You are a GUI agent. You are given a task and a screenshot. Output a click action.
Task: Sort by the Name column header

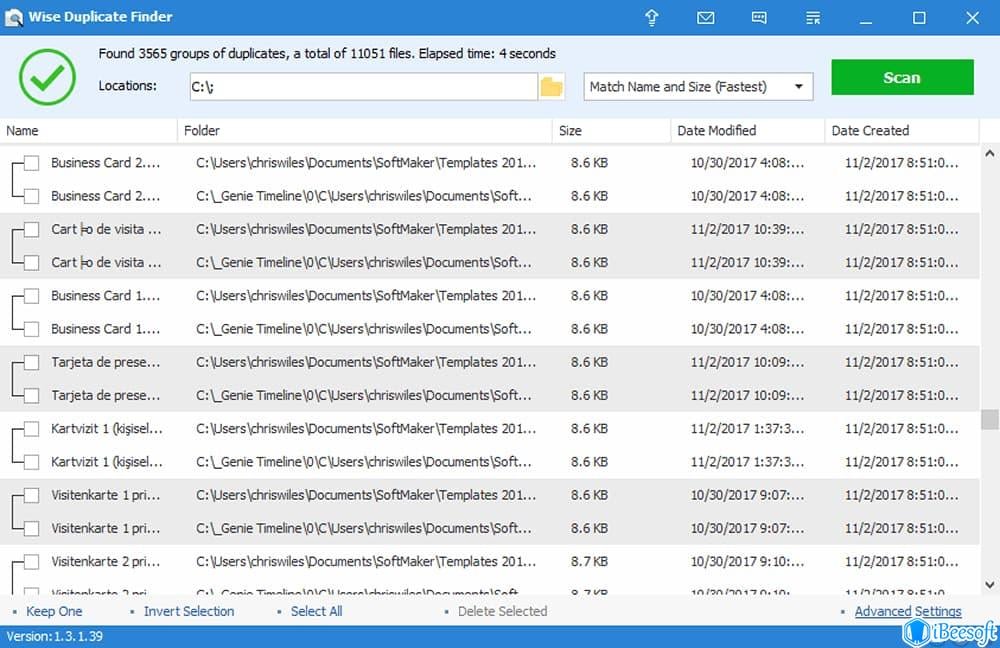tap(89, 131)
